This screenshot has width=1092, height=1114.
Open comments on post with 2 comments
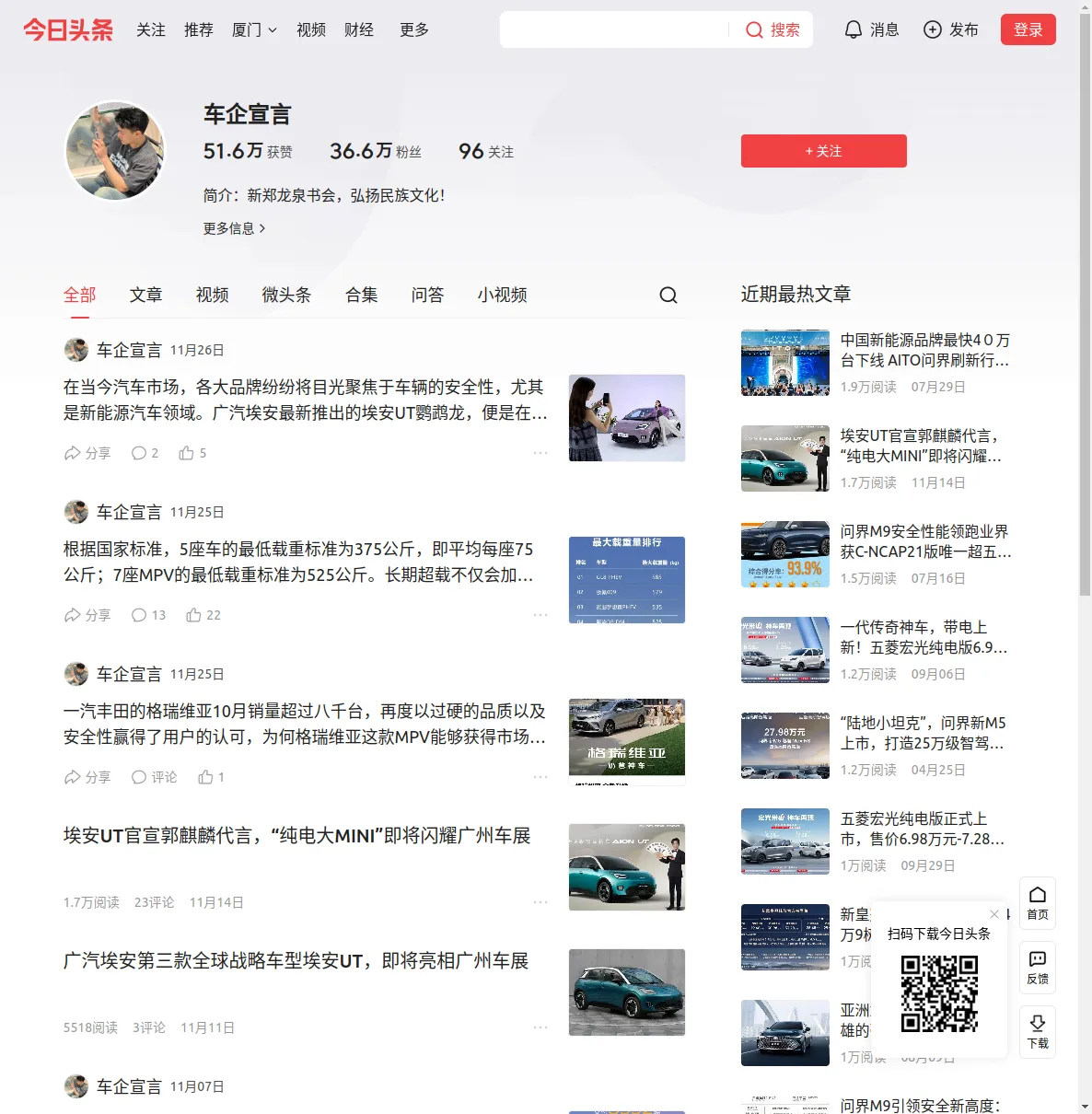tap(145, 453)
